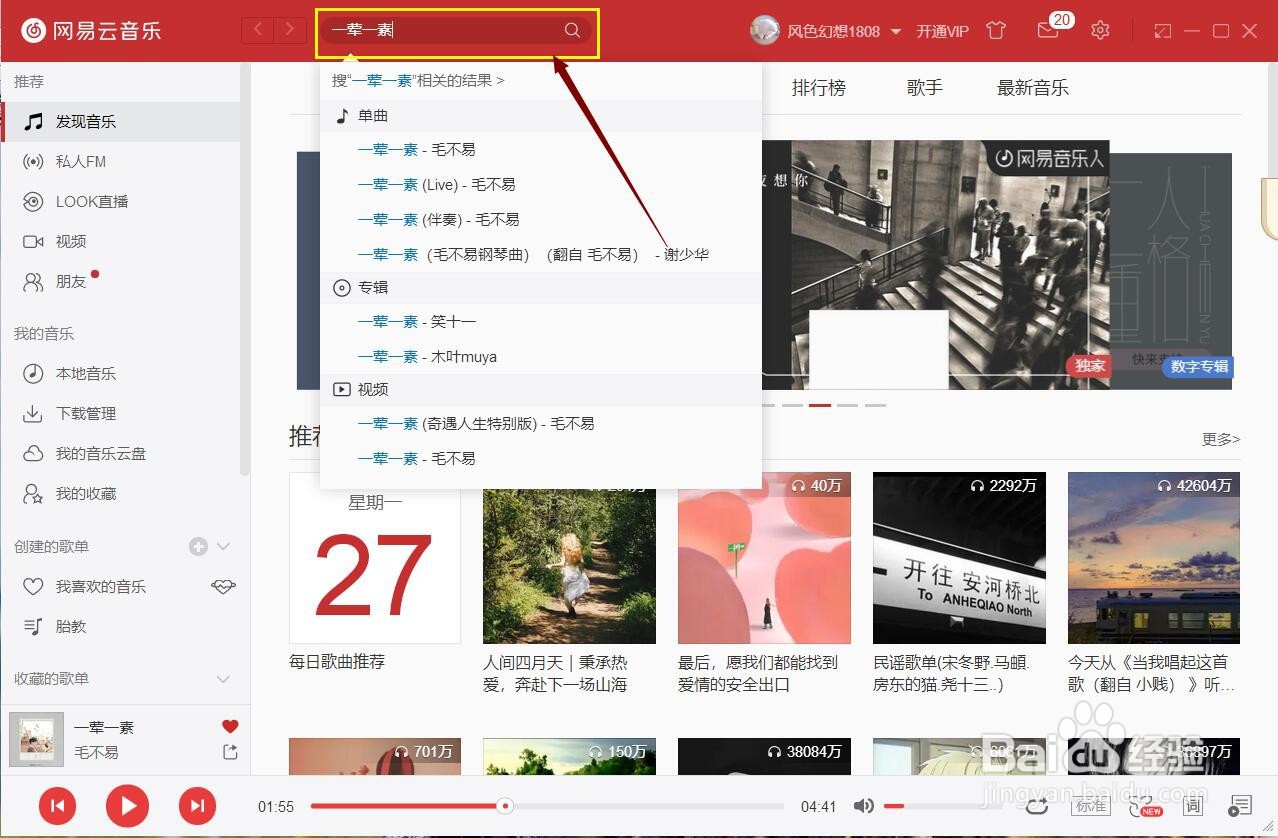1278x838 pixels.
Task: Switch to the 歌手 tab
Action: click(925, 87)
